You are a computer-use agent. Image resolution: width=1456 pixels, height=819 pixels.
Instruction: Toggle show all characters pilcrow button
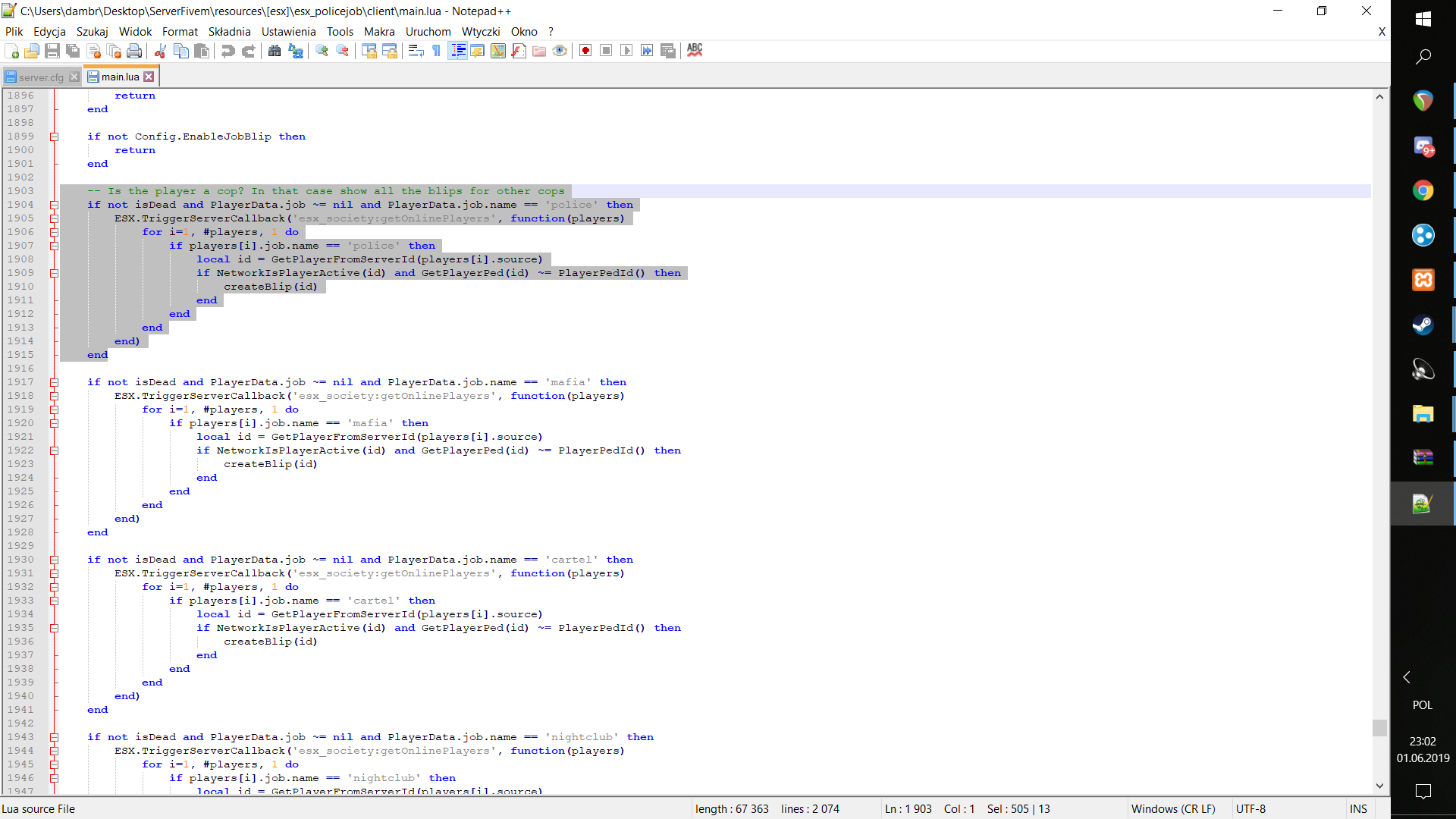[x=437, y=51]
